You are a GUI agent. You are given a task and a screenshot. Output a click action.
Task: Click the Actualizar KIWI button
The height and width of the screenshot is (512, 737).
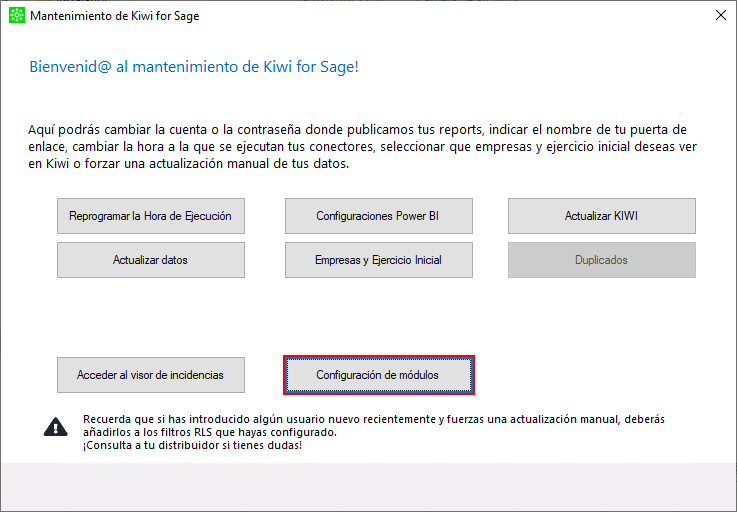602,216
